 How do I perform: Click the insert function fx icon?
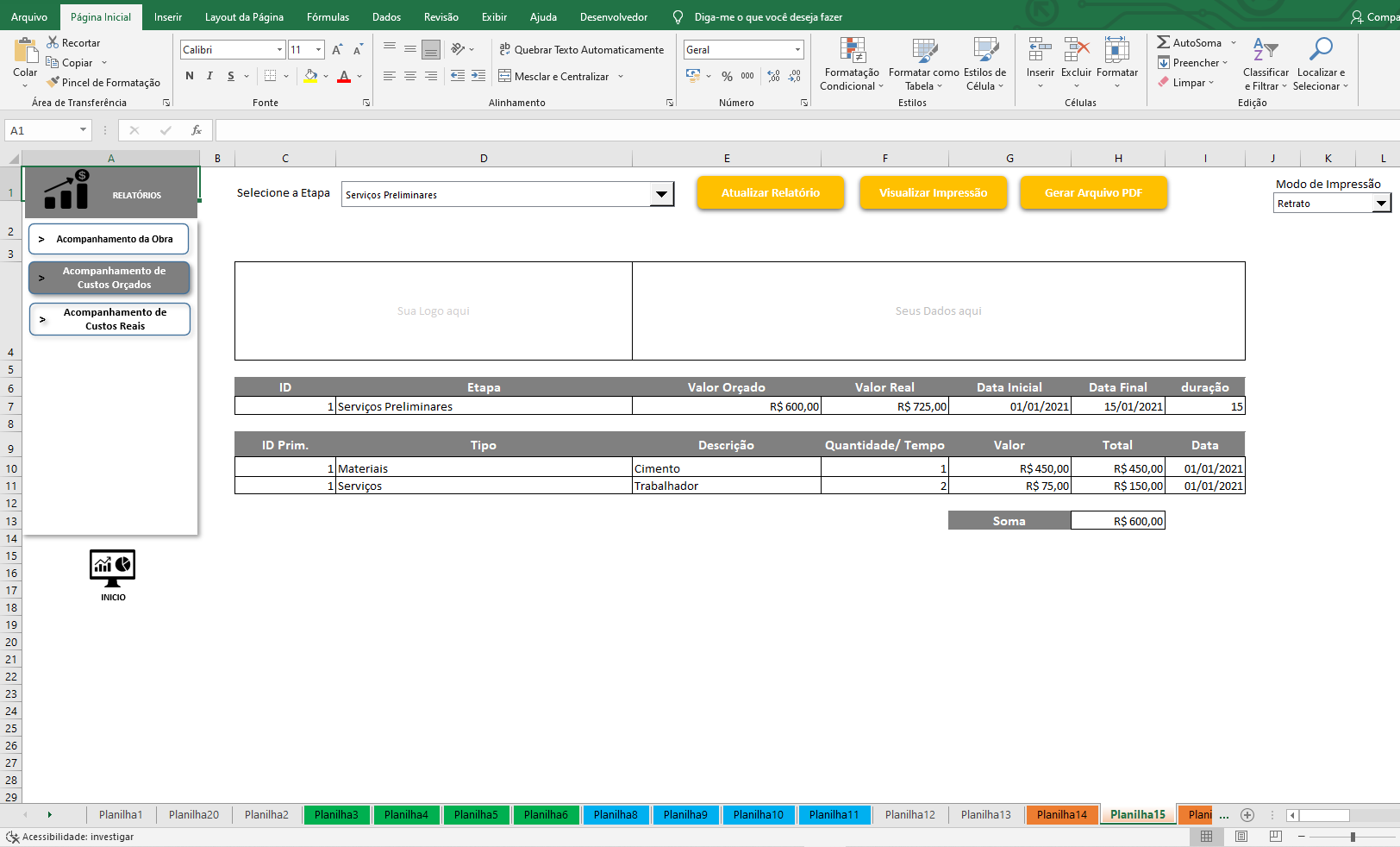pos(197,130)
